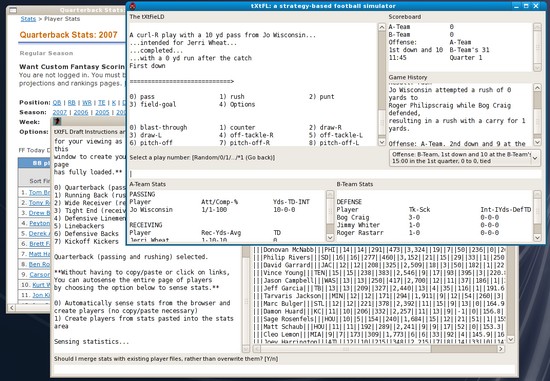Click Game History scroll down arrow
Image resolution: width=550 pixels, height=381 pixels.
click(537, 142)
